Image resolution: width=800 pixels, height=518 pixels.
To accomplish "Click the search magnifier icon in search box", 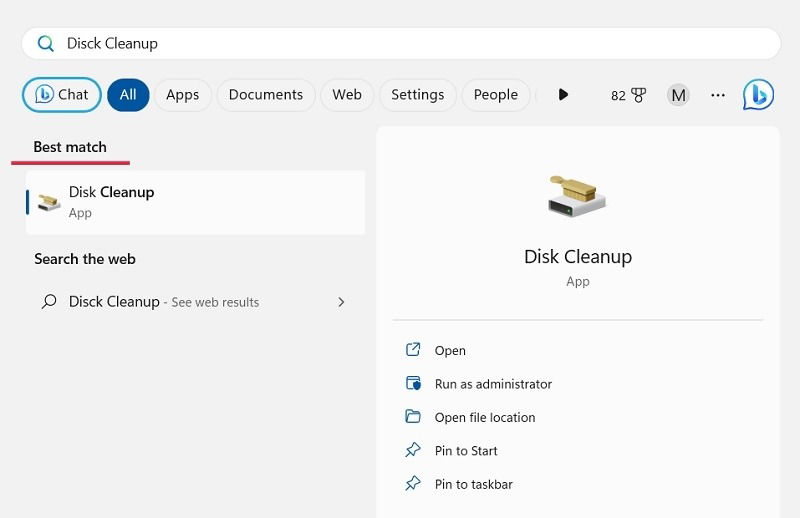I will [x=45, y=43].
